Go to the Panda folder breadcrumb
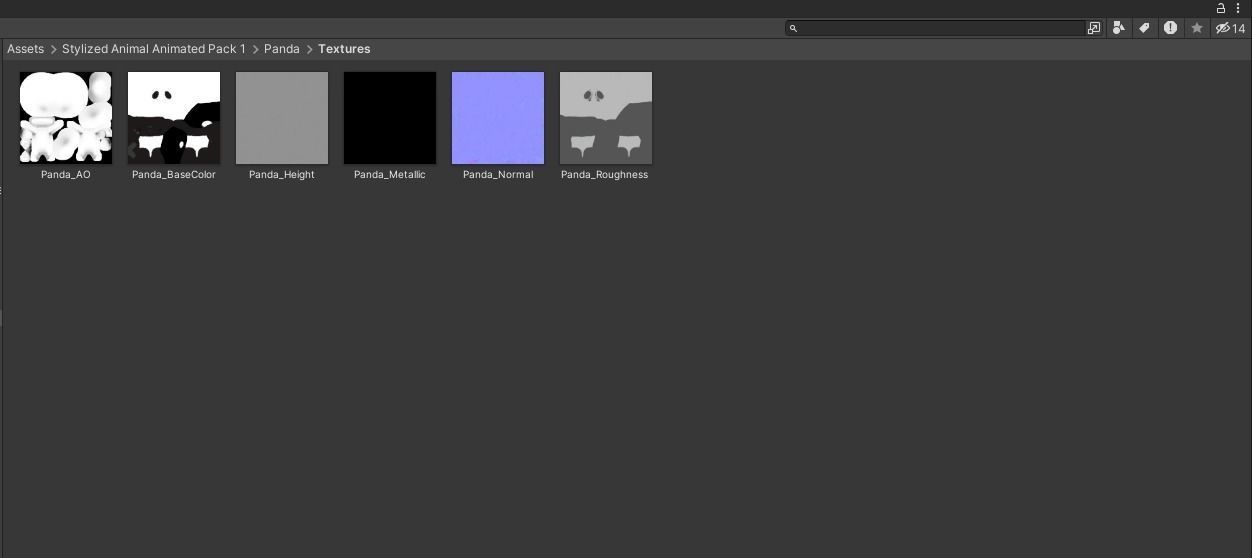Viewport: 1252px width, 558px height. (282, 49)
